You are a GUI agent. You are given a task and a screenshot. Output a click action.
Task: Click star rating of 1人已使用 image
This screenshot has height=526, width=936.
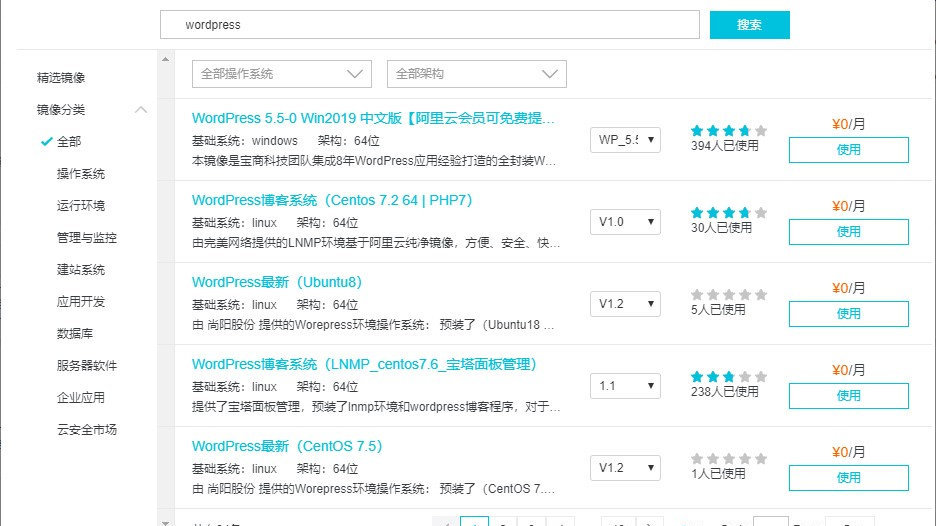729,459
